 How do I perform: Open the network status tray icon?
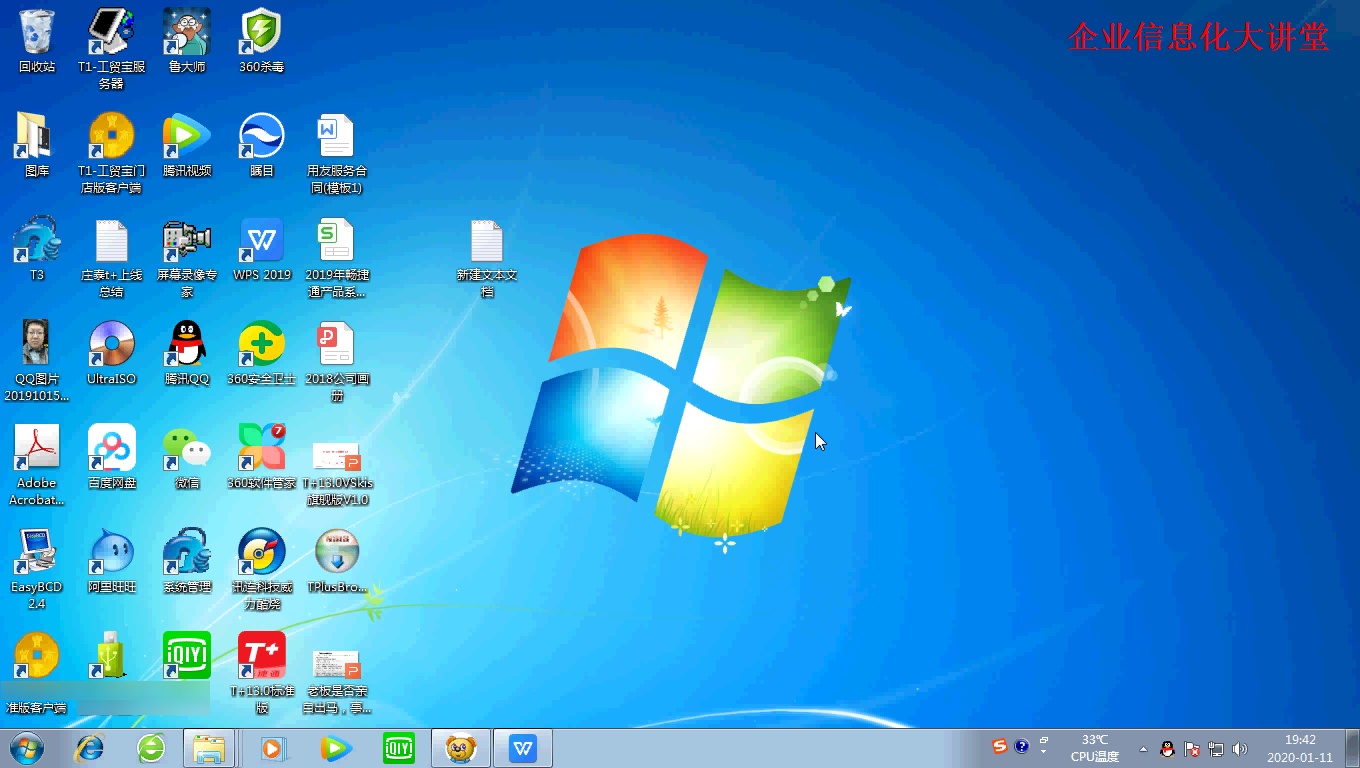[1216, 749]
